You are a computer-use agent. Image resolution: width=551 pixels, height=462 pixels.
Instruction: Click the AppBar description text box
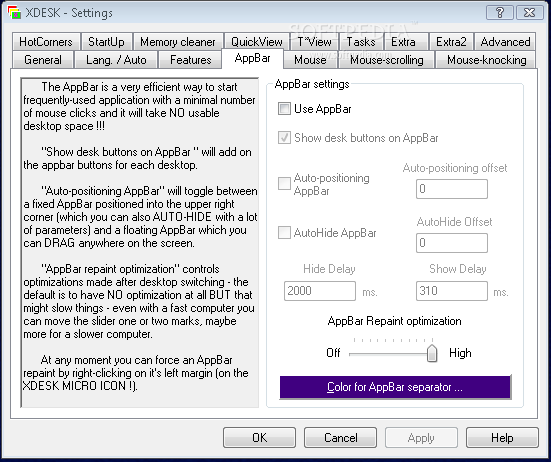(140, 242)
